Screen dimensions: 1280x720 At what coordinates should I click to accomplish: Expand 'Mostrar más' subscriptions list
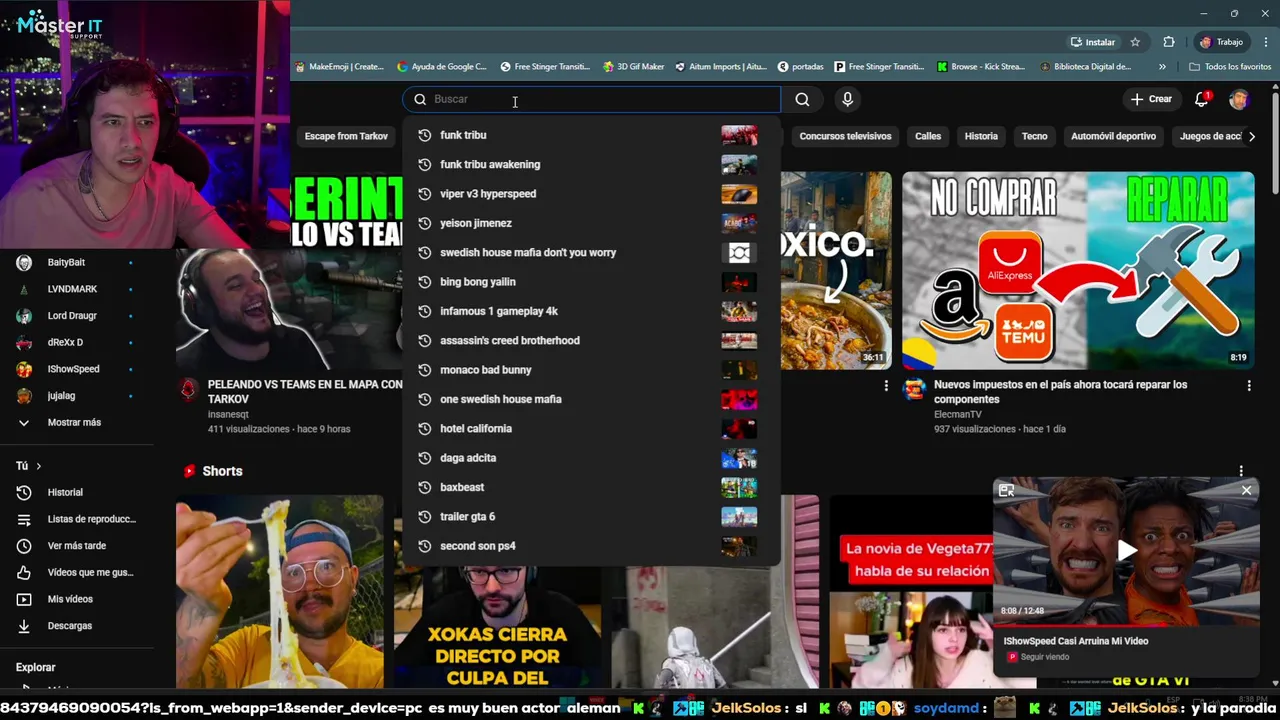pyautogui.click(x=74, y=422)
